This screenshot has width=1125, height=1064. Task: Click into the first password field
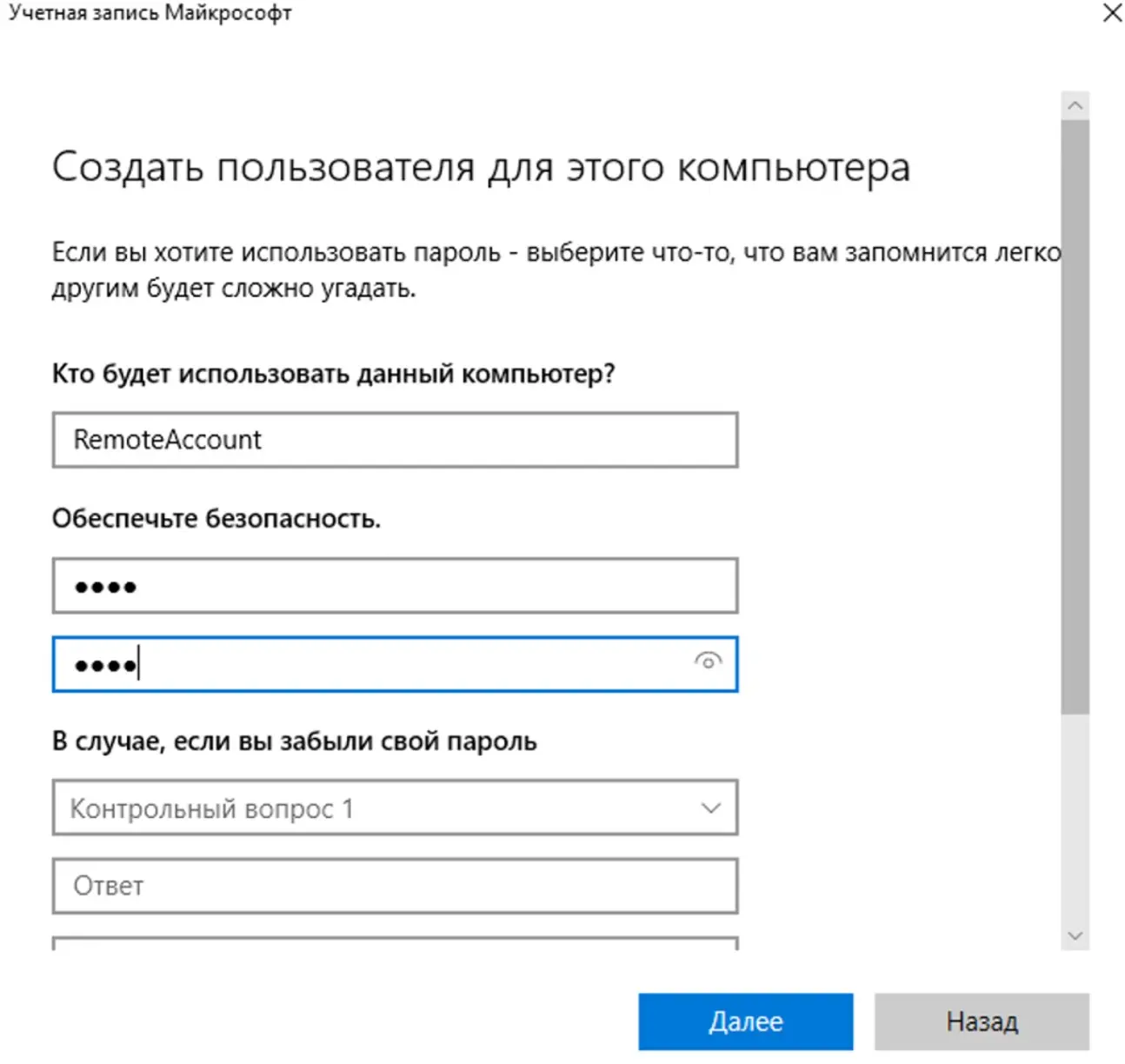coord(395,586)
